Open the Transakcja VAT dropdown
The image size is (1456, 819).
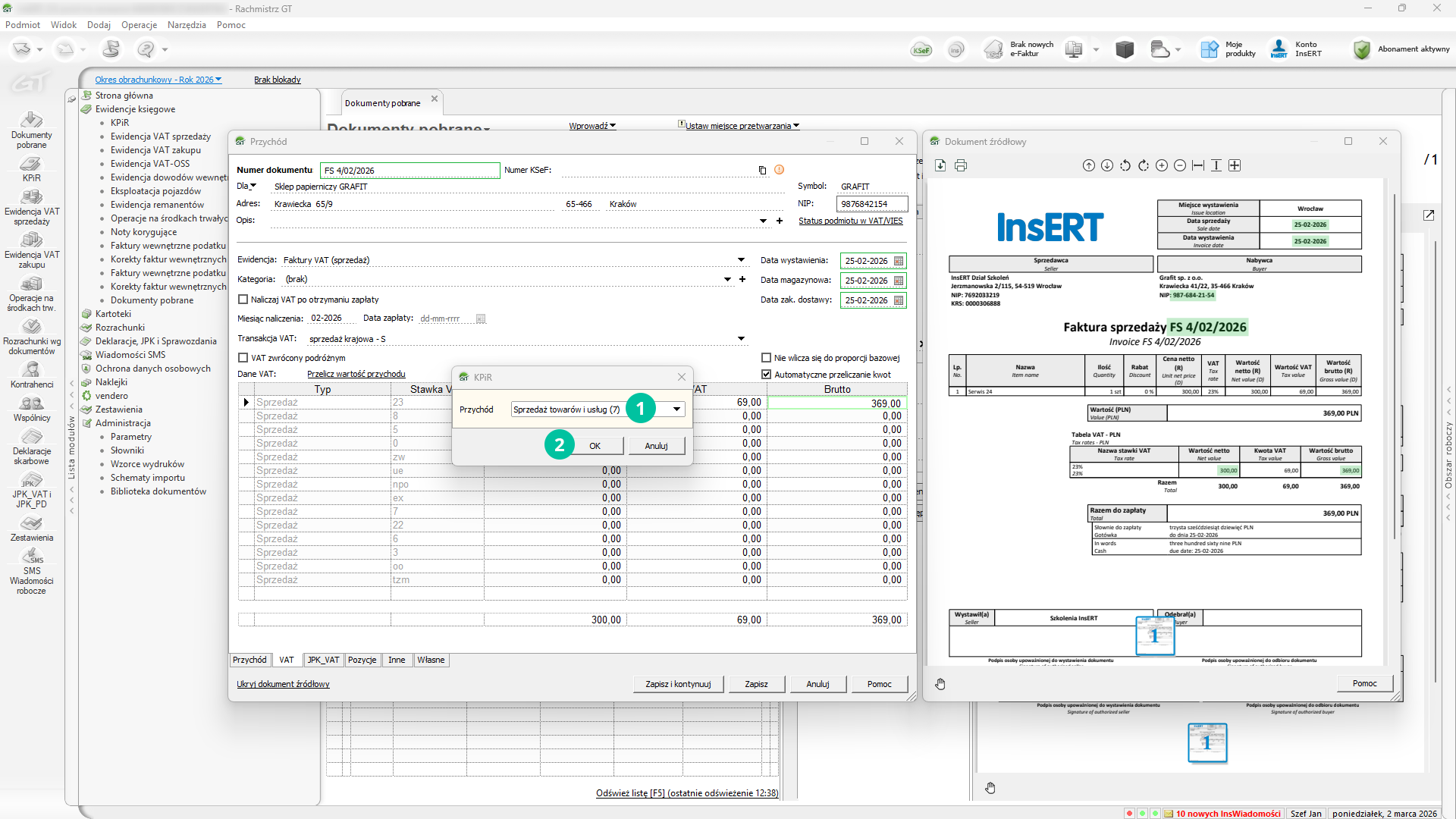(x=741, y=339)
